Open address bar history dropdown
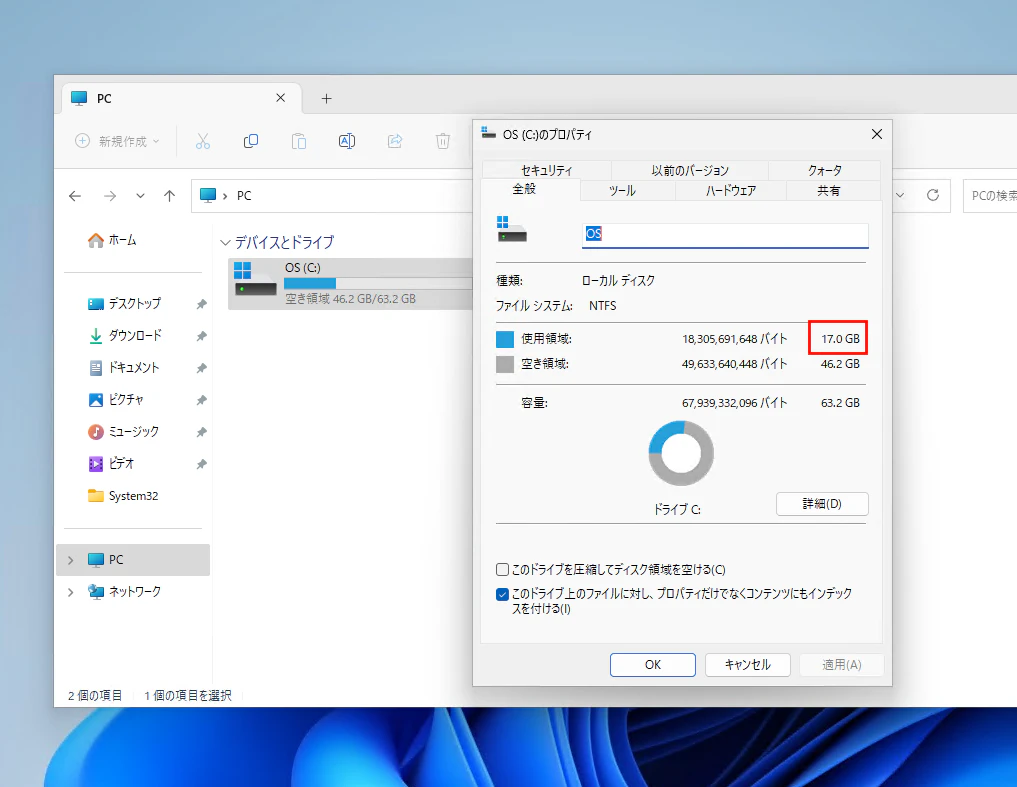1017x787 pixels. [x=900, y=195]
